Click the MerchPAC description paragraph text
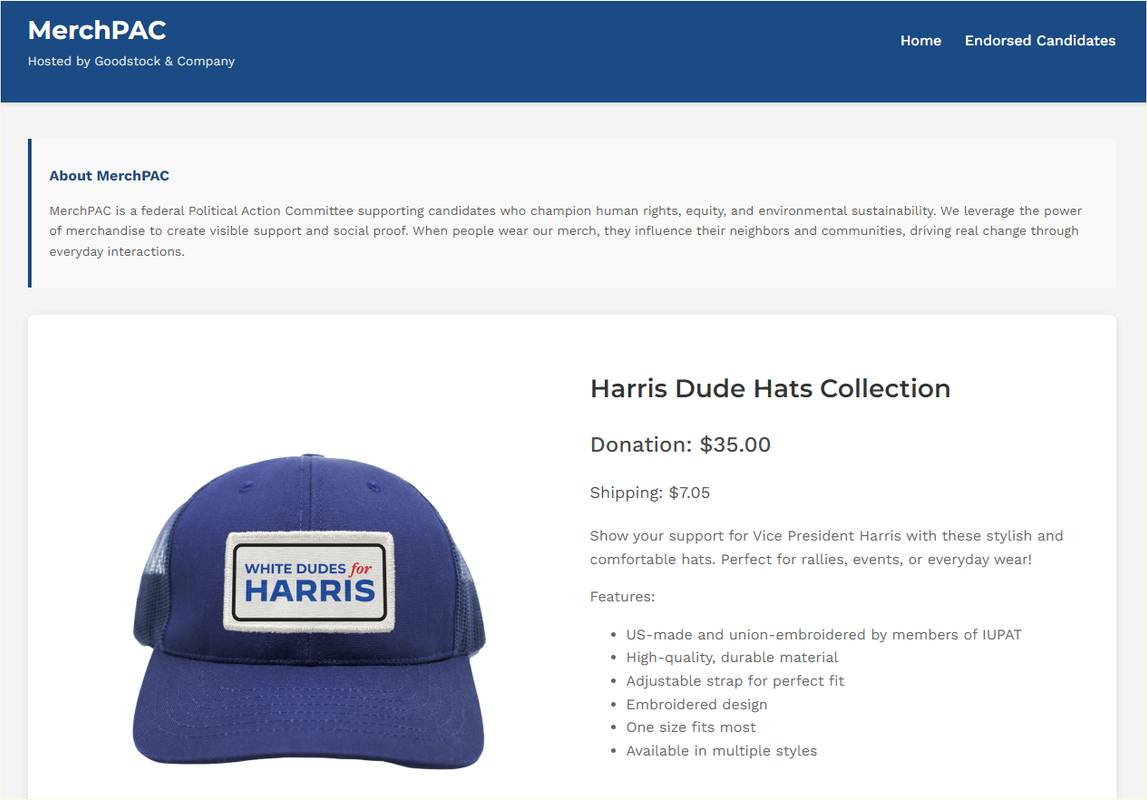 (565, 231)
